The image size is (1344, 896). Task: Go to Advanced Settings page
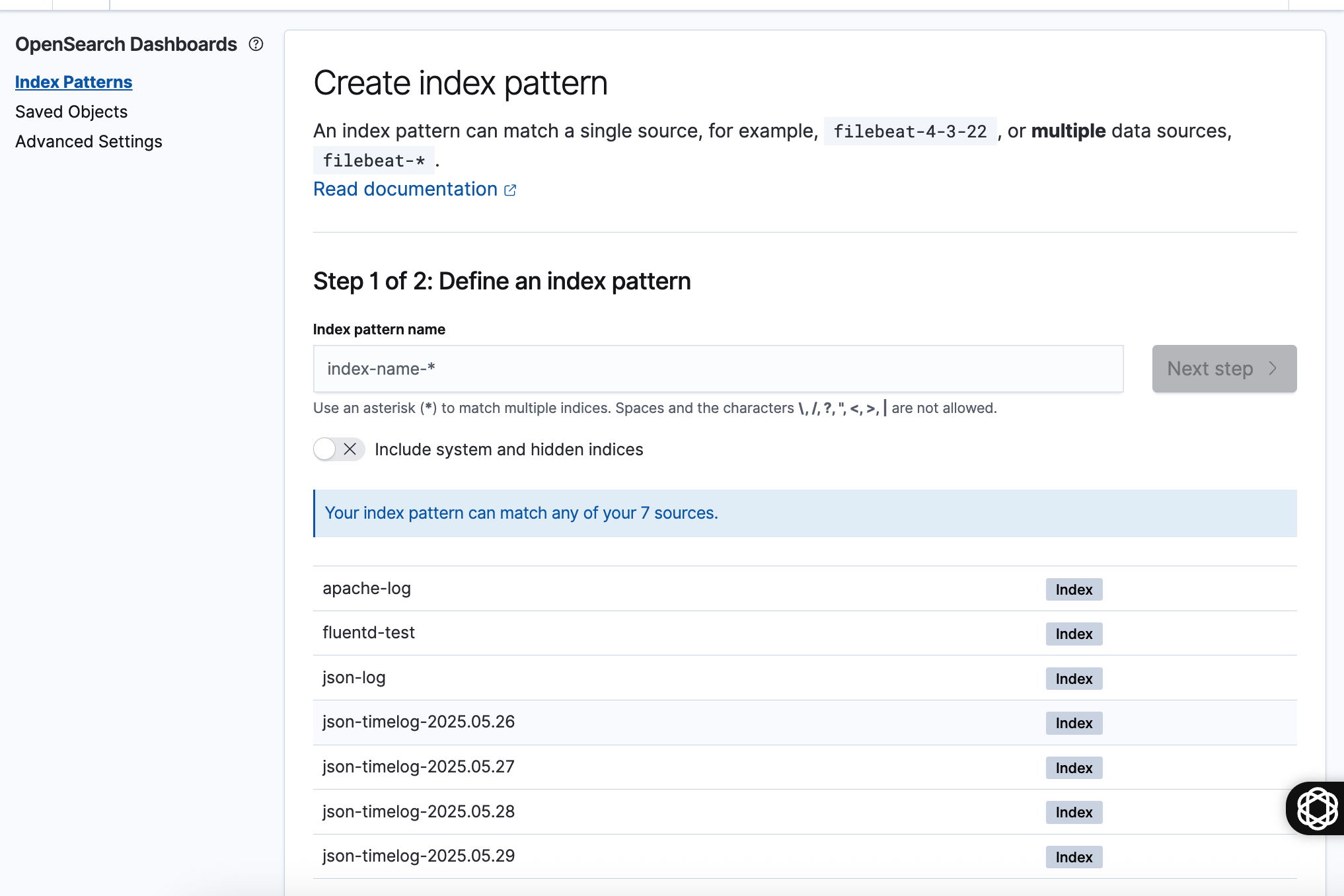89,141
